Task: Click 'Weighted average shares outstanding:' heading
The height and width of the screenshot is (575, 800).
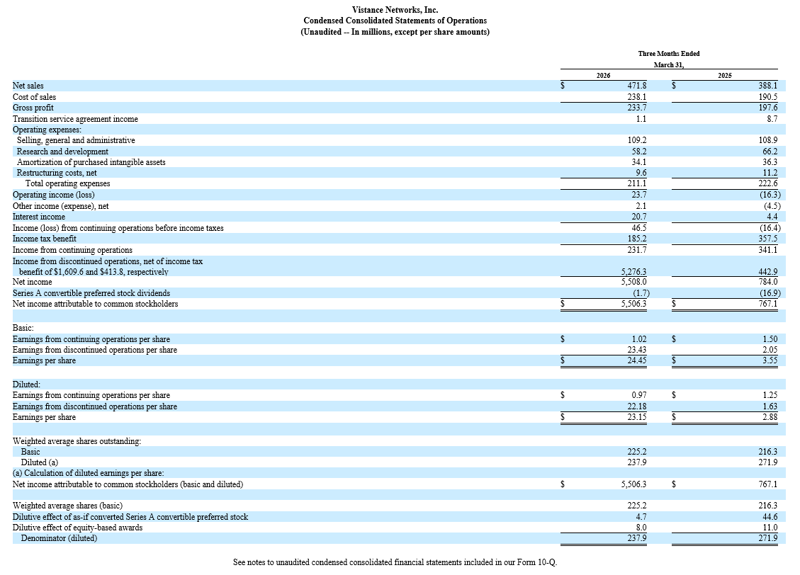Action: [x=77, y=441]
